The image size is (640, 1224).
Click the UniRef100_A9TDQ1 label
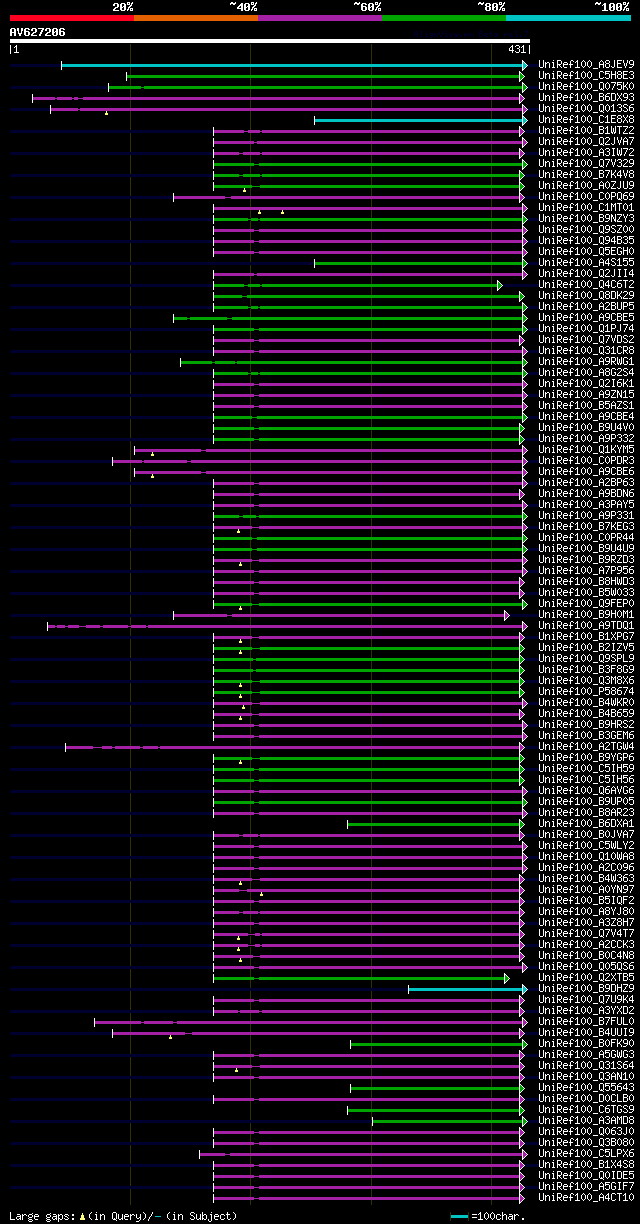click(x=586, y=626)
